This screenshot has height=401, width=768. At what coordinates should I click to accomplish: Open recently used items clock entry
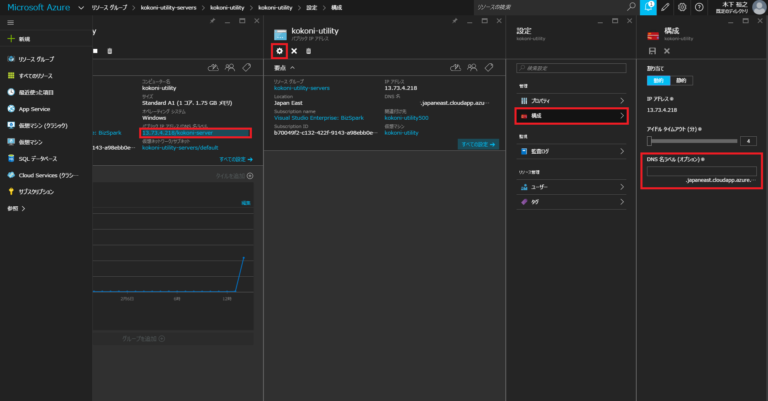point(30,92)
